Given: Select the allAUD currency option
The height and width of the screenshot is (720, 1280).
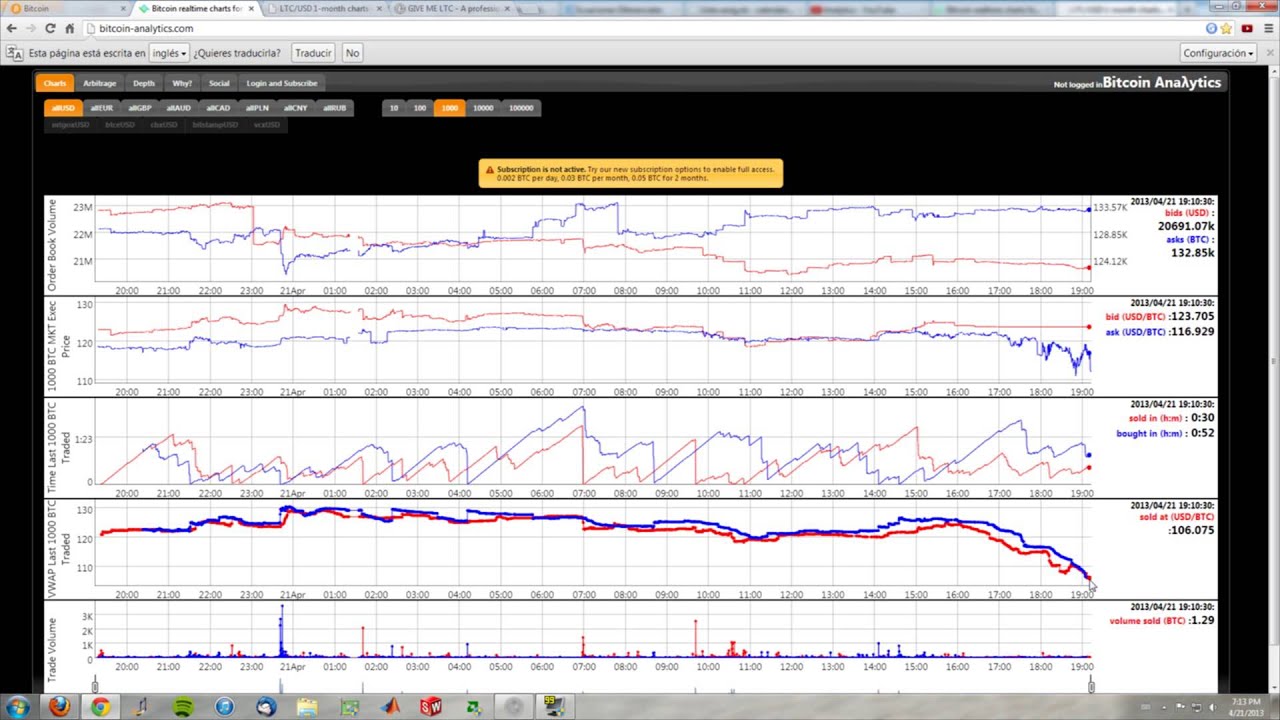Looking at the screenshot, I should coord(179,108).
